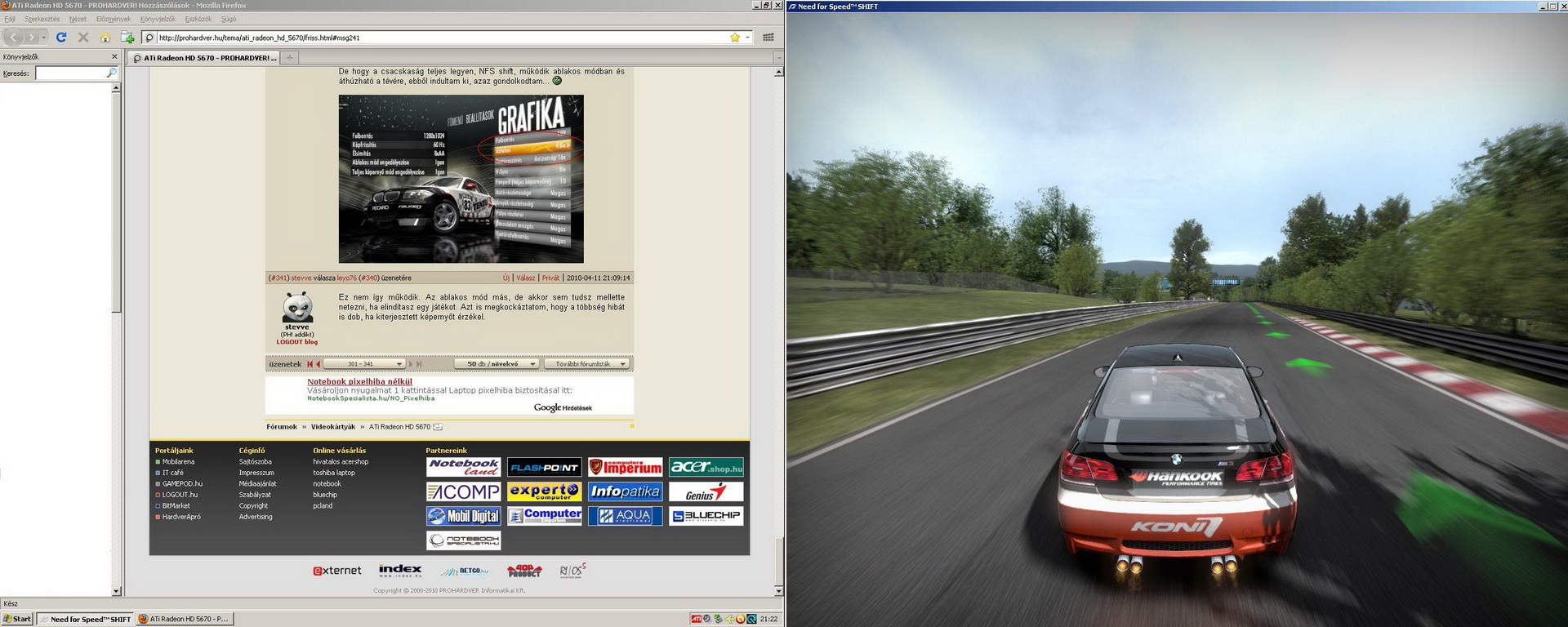The height and width of the screenshot is (627, 1568).
Task: Open the LOGOUT blog link under stevve
Action: 296,342
